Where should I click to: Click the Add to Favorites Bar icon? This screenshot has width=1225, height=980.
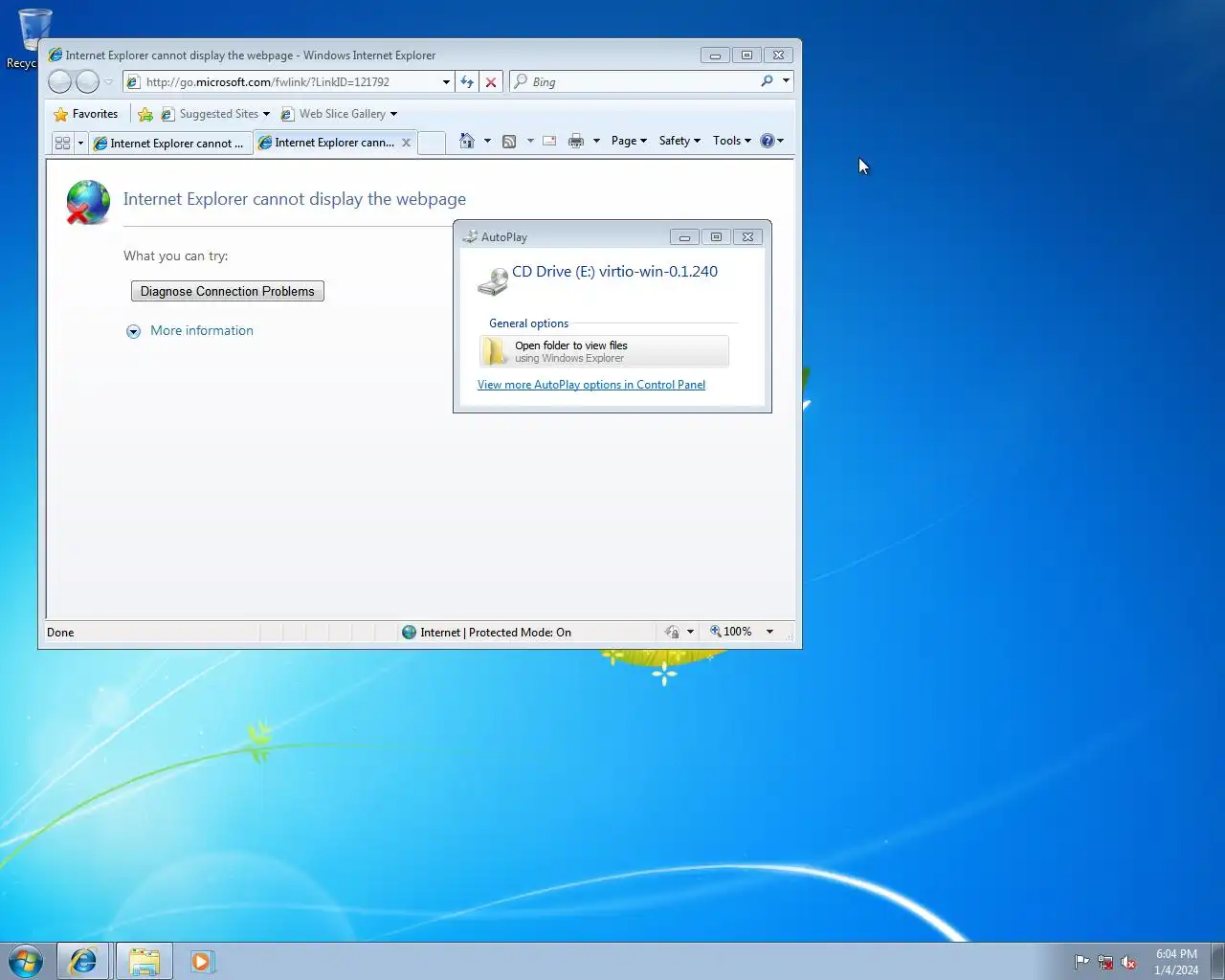(x=145, y=114)
